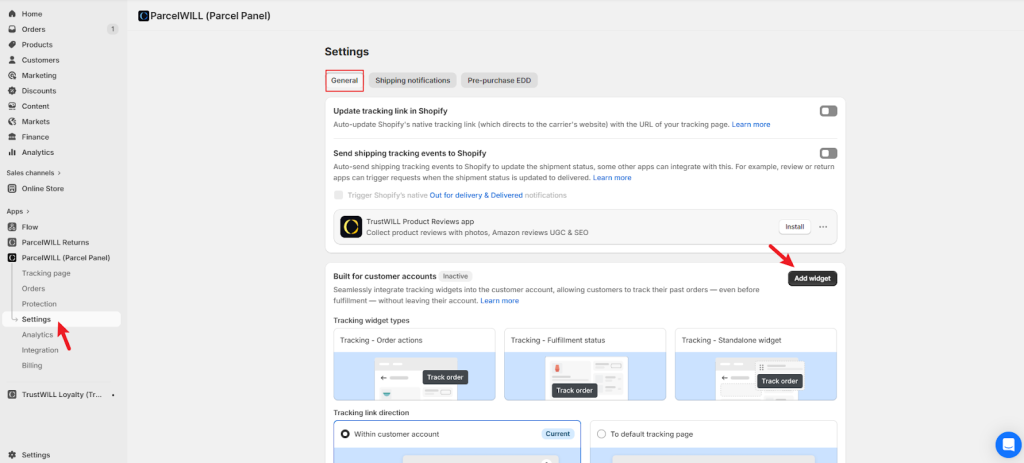Screen dimensions: 1024x463
Task: Click the Marketing target icon
Action: pos(12,75)
